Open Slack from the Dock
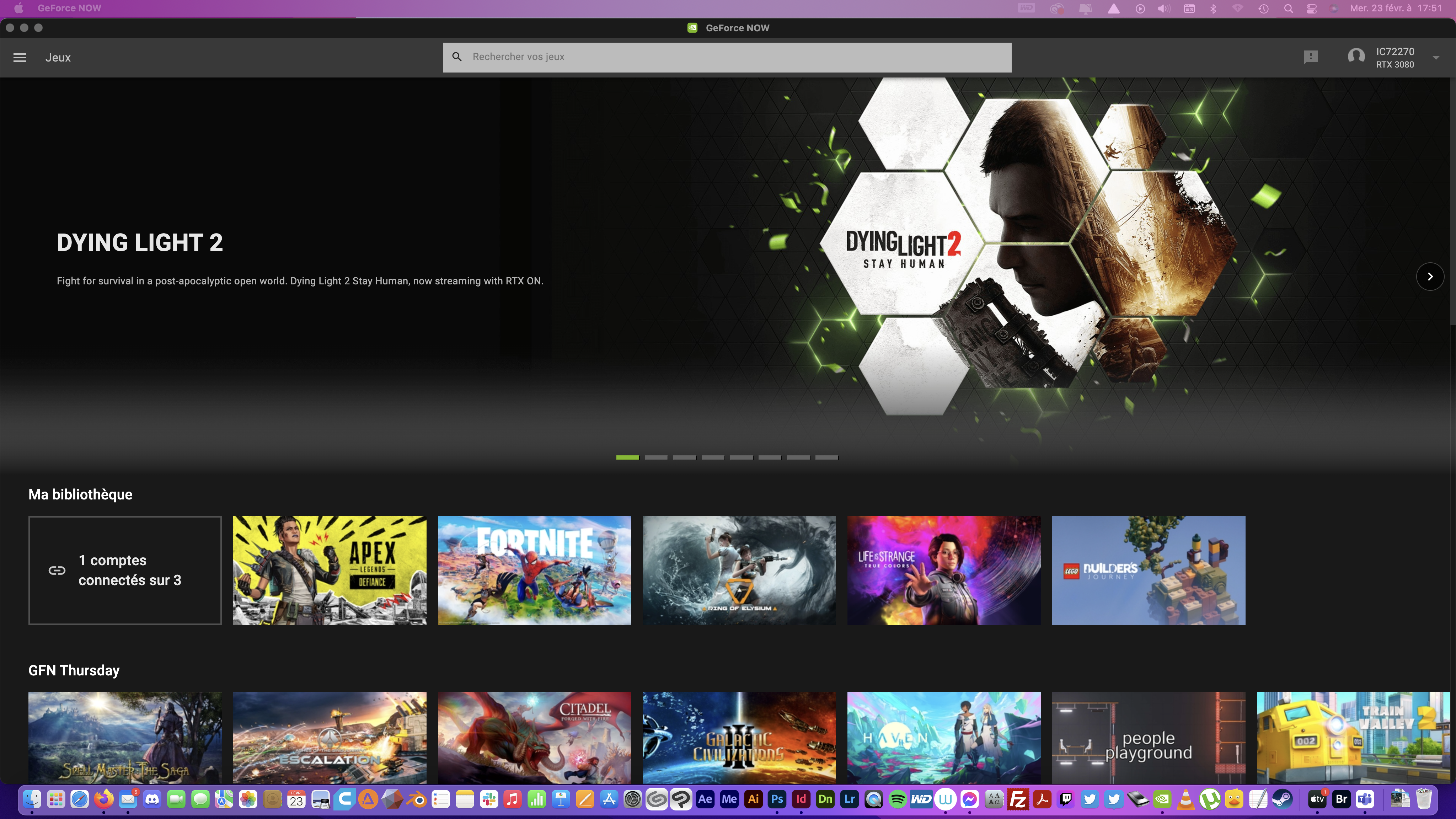This screenshot has width=1456, height=819. (489, 799)
